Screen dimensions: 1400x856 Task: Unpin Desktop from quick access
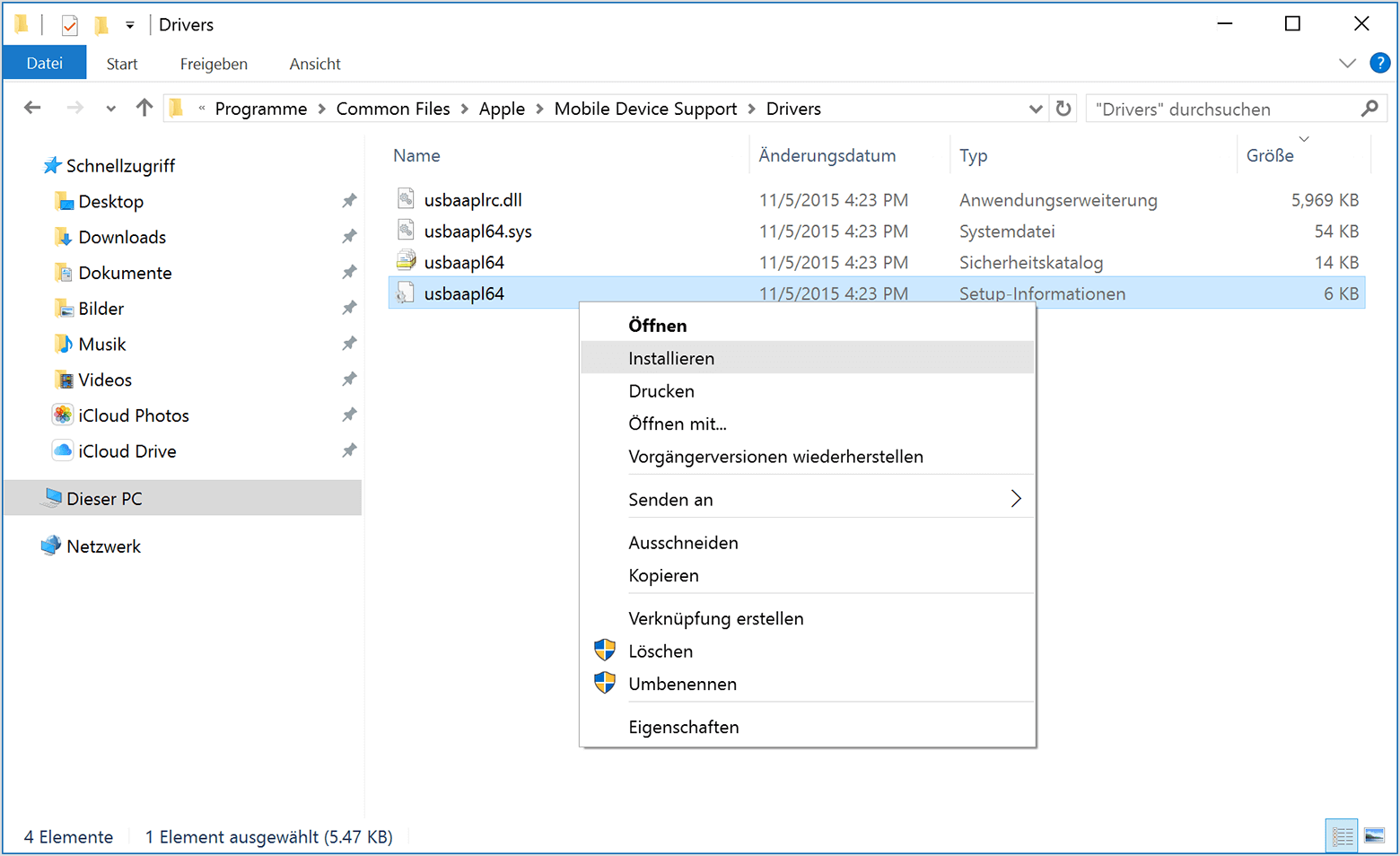pyautogui.click(x=349, y=201)
